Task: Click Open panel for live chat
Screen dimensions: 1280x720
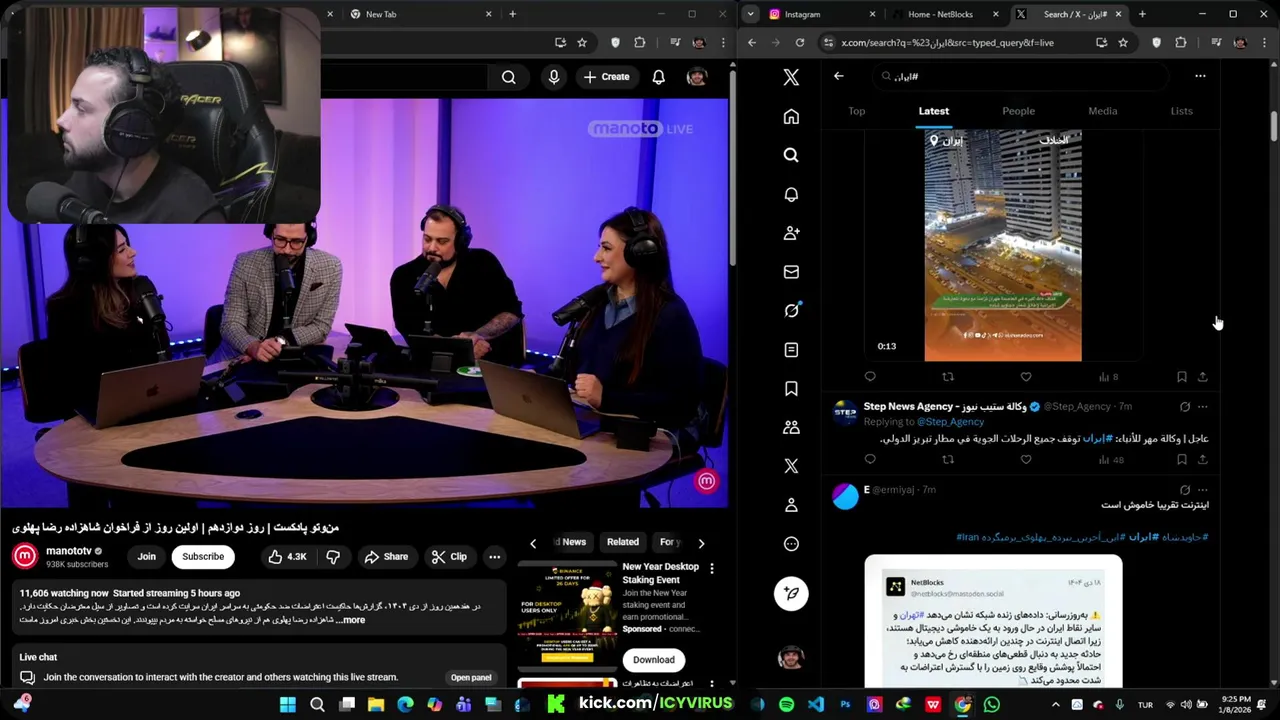Action: 471,677
